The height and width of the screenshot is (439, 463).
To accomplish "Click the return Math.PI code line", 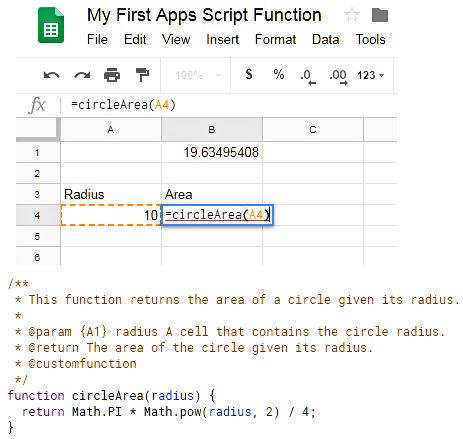I will tap(168, 412).
